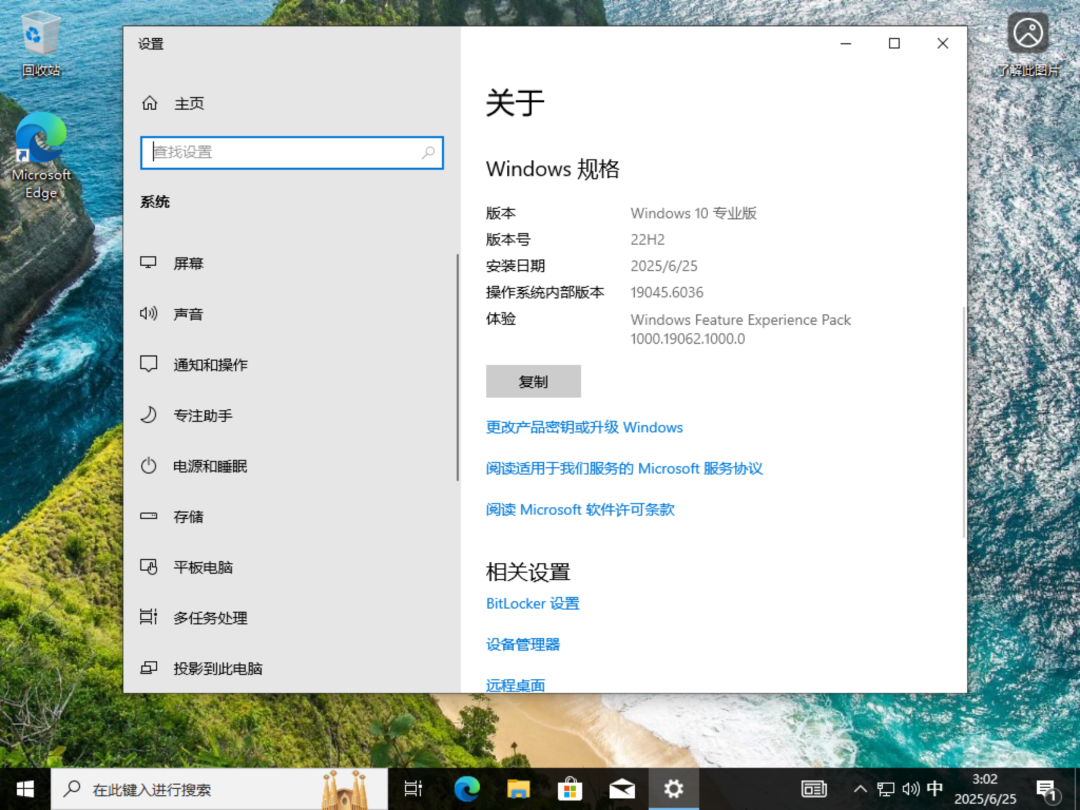
Task: Click the taskbar search box 在此键入进行搜索
Action: (219, 789)
